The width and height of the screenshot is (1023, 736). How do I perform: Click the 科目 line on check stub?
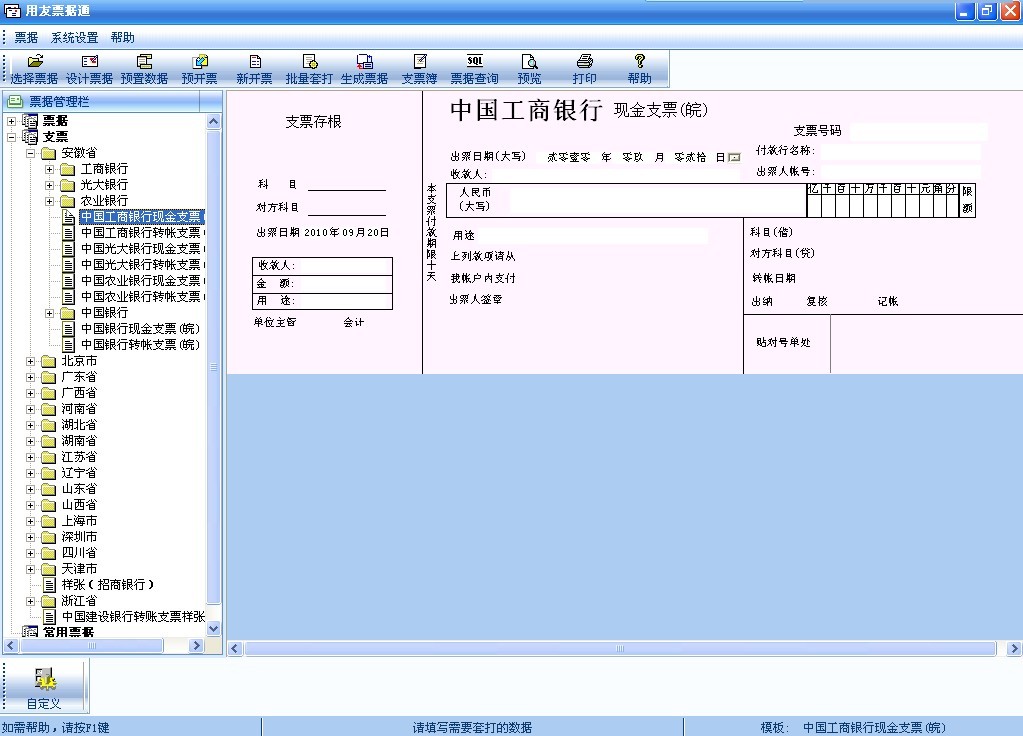pyautogui.click(x=346, y=185)
